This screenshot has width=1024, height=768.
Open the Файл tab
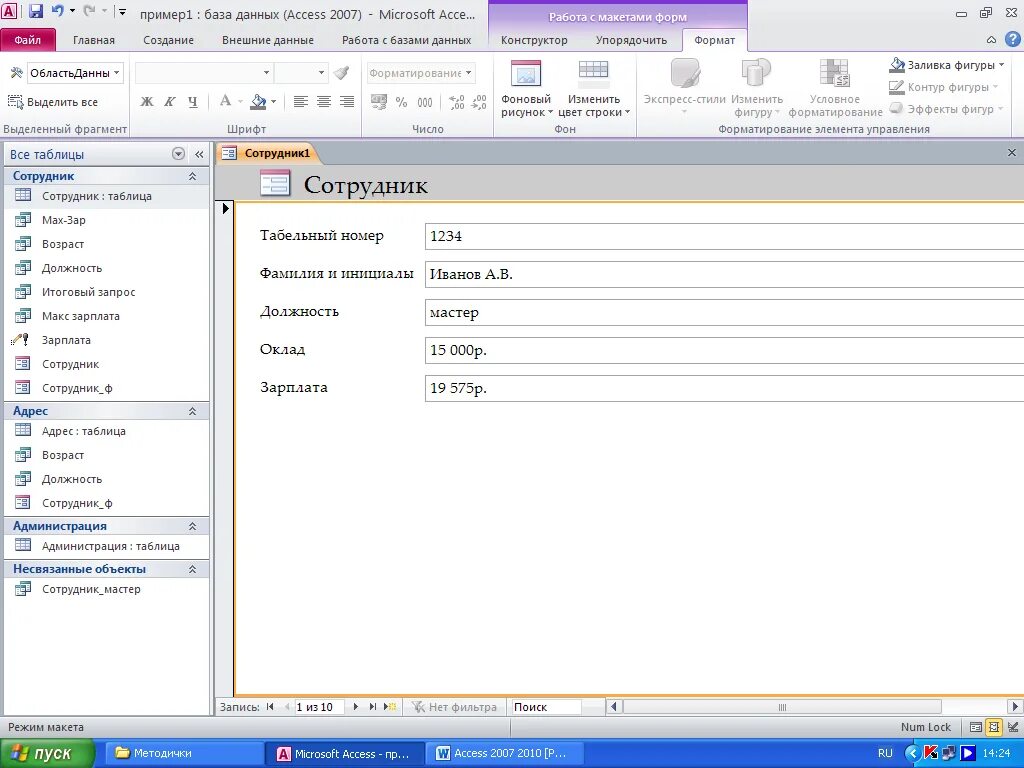pyautogui.click(x=27, y=40)
